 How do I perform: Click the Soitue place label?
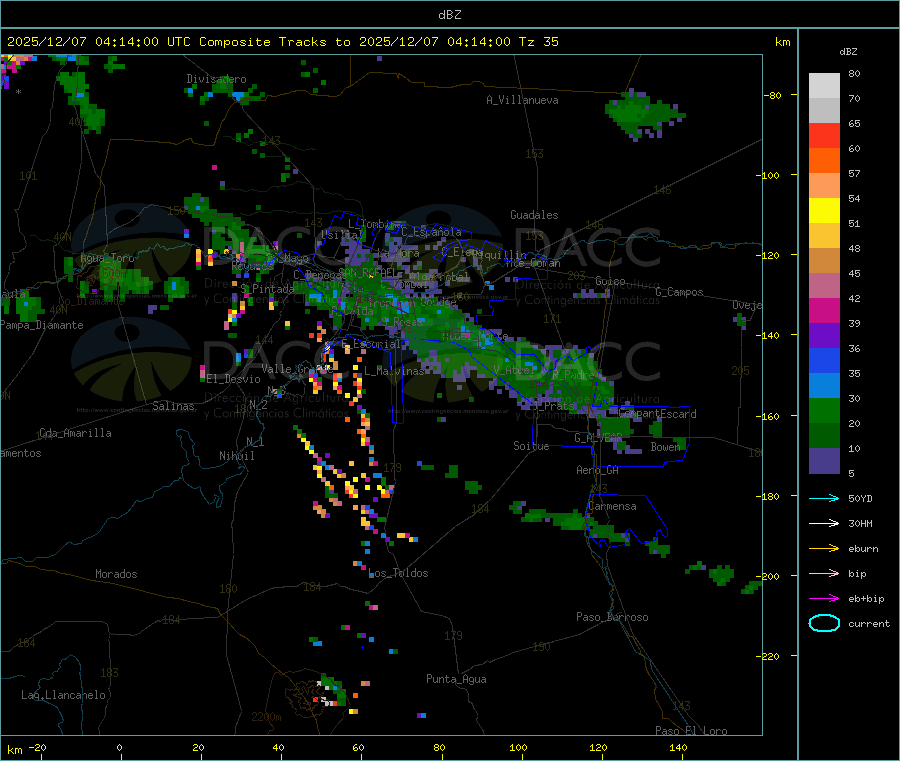pos(531,446)
